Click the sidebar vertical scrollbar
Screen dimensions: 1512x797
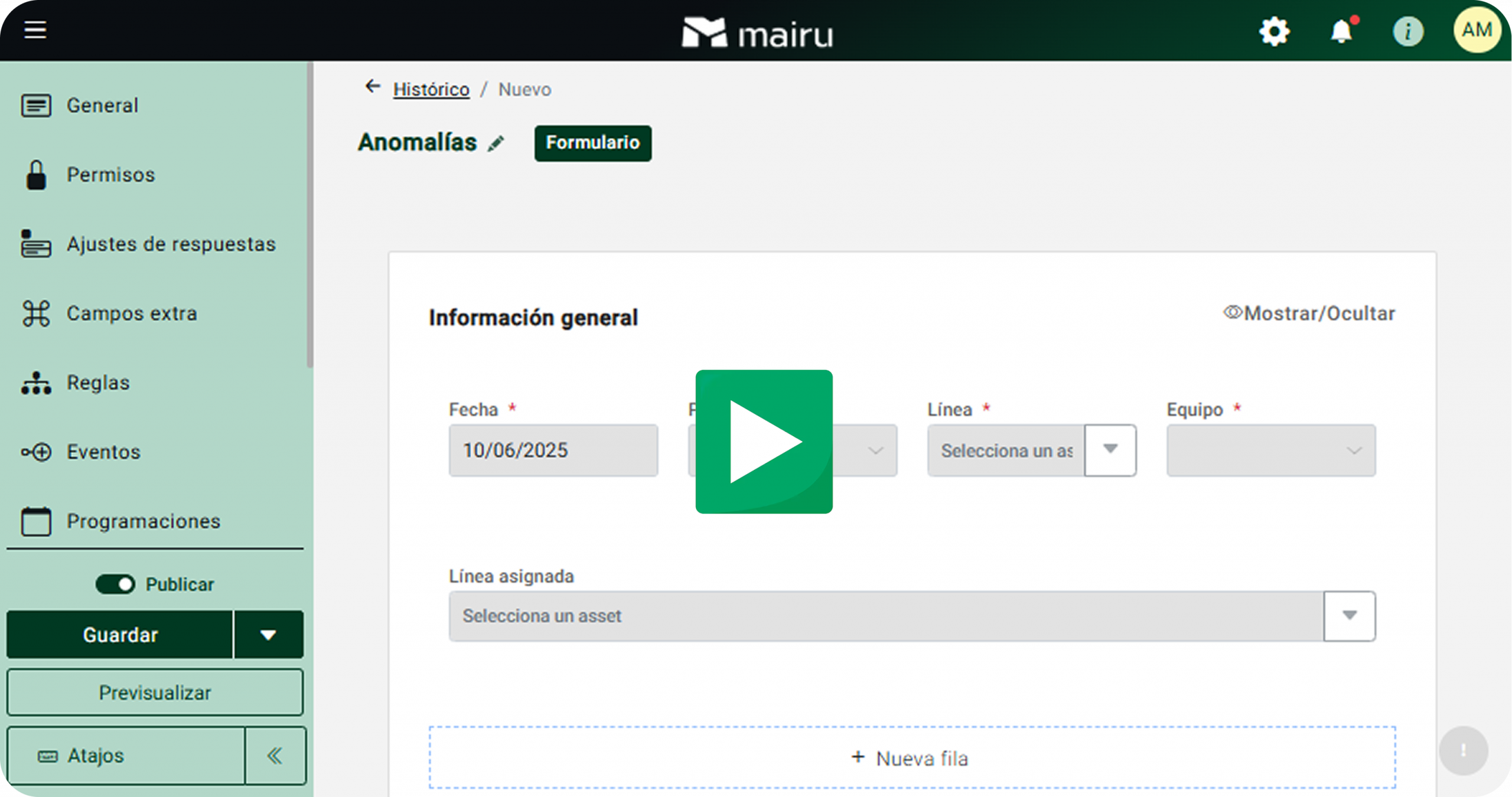coord(309,215)
